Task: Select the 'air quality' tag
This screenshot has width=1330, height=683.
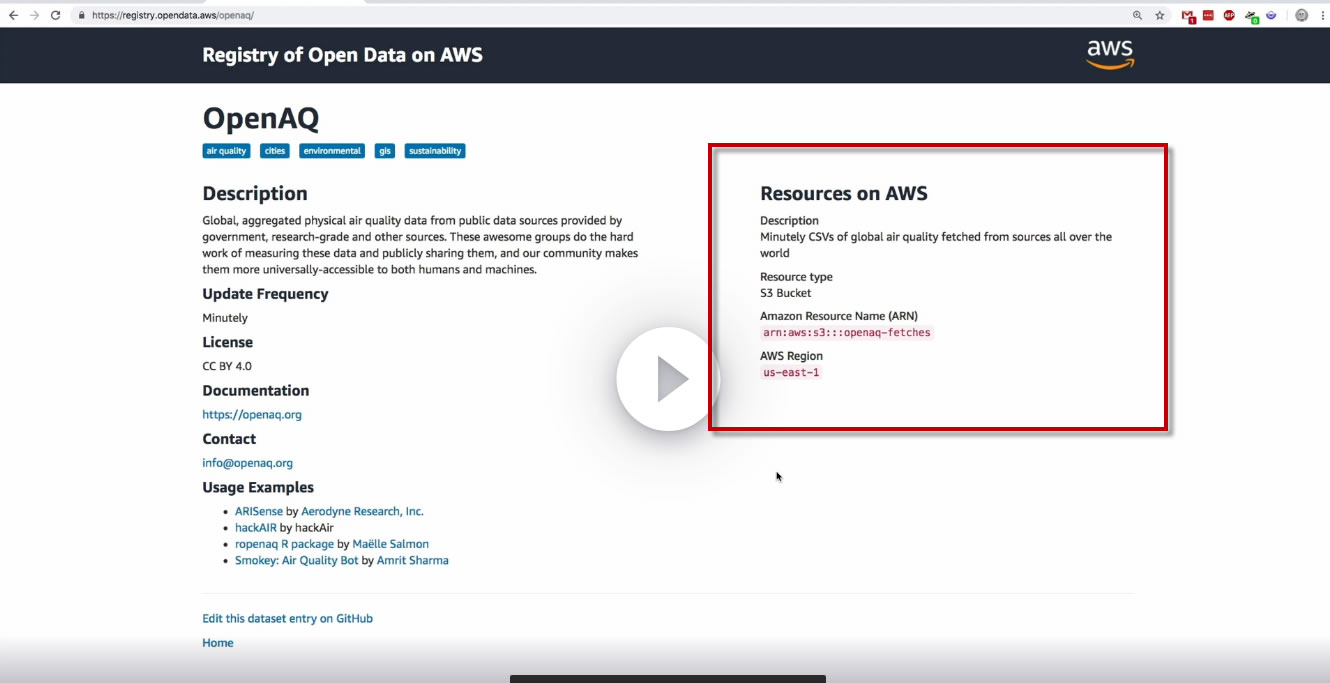Action: click(x=226, y=151)
